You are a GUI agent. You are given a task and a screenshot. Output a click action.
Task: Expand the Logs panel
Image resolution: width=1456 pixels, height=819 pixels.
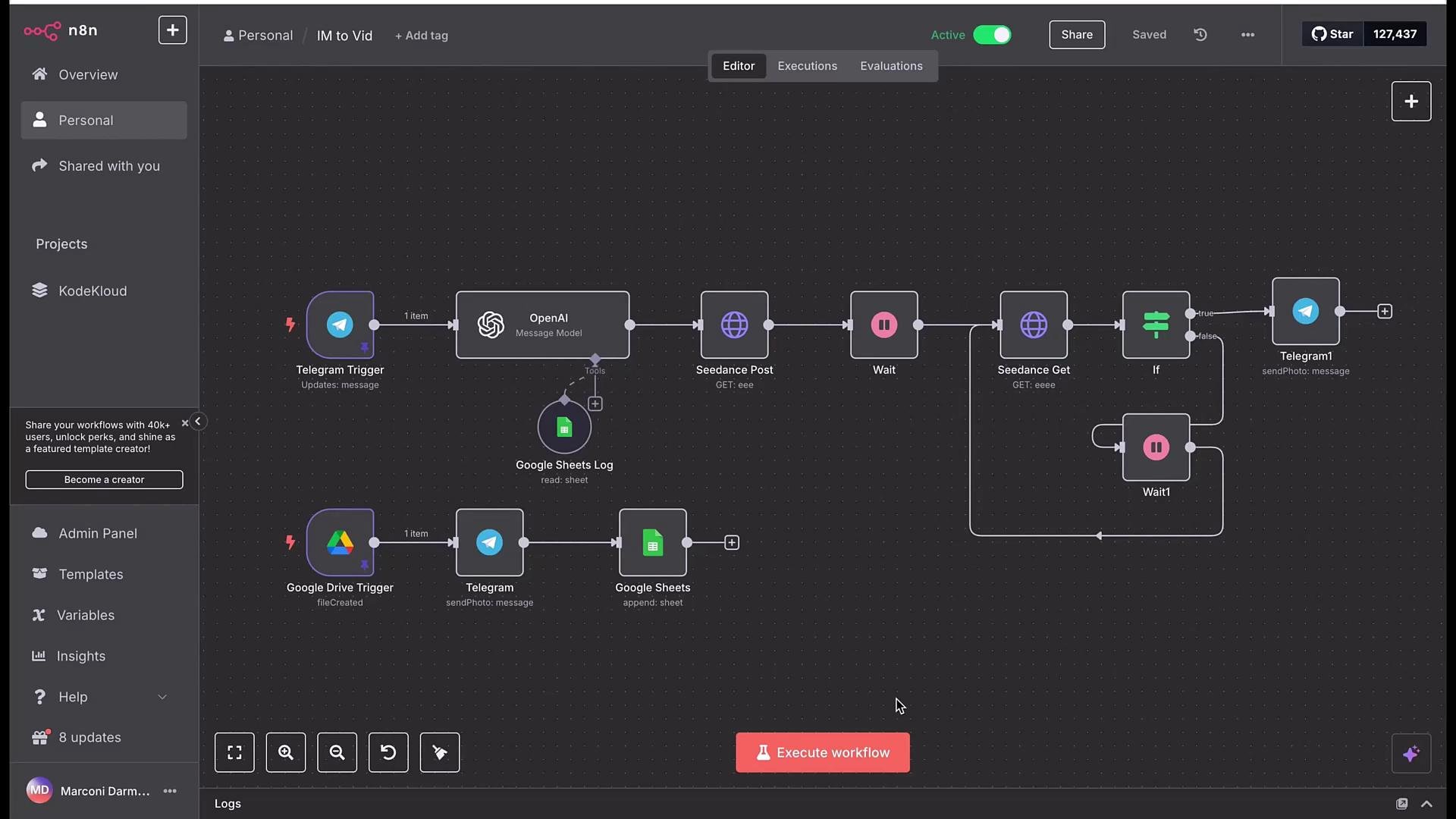click(1426, 804)
